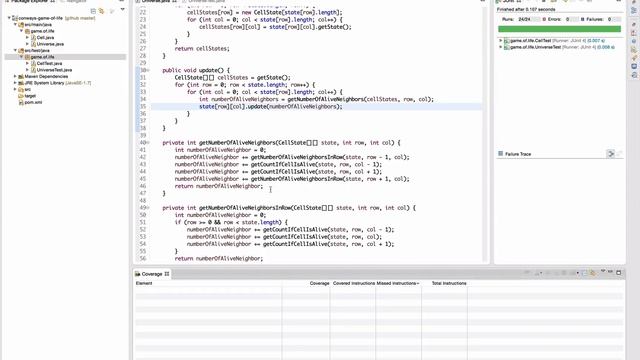Click the Cell.java file icon
640x360 pixels.
click(x=33, y=38)
